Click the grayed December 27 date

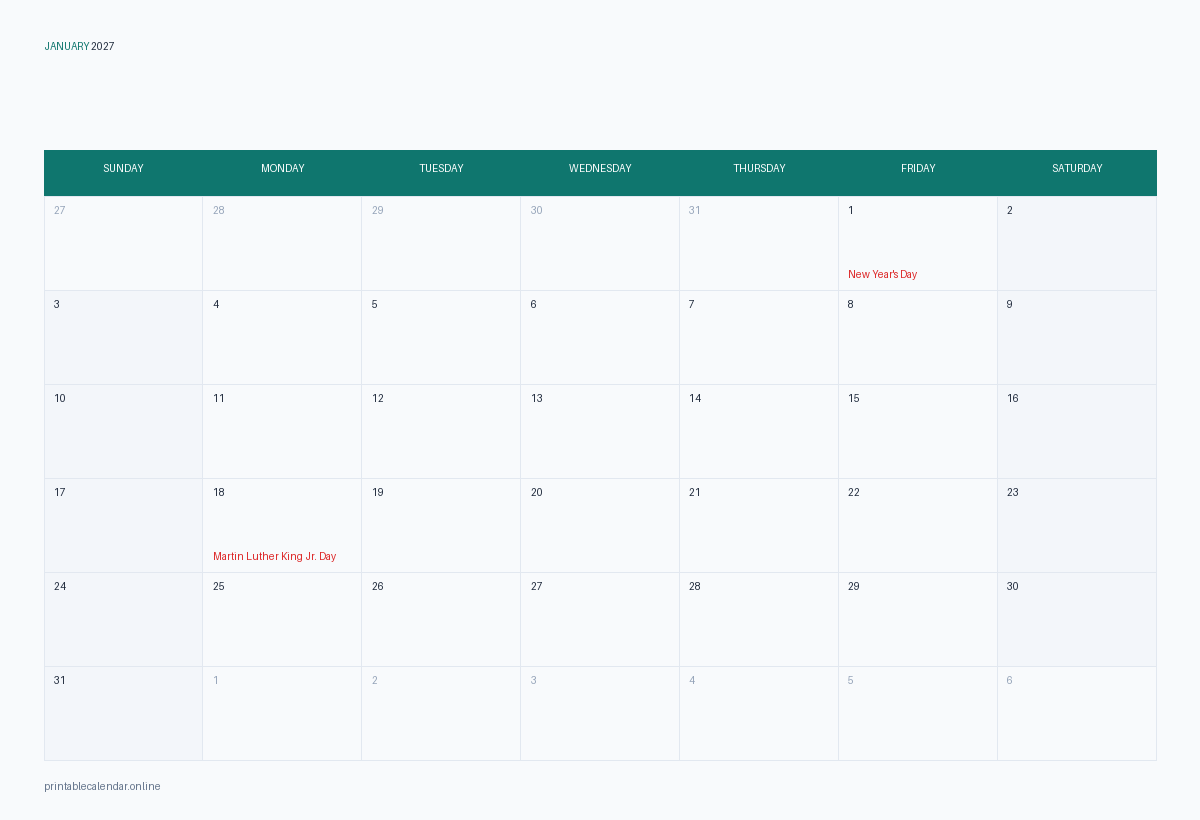coord(60,211)
